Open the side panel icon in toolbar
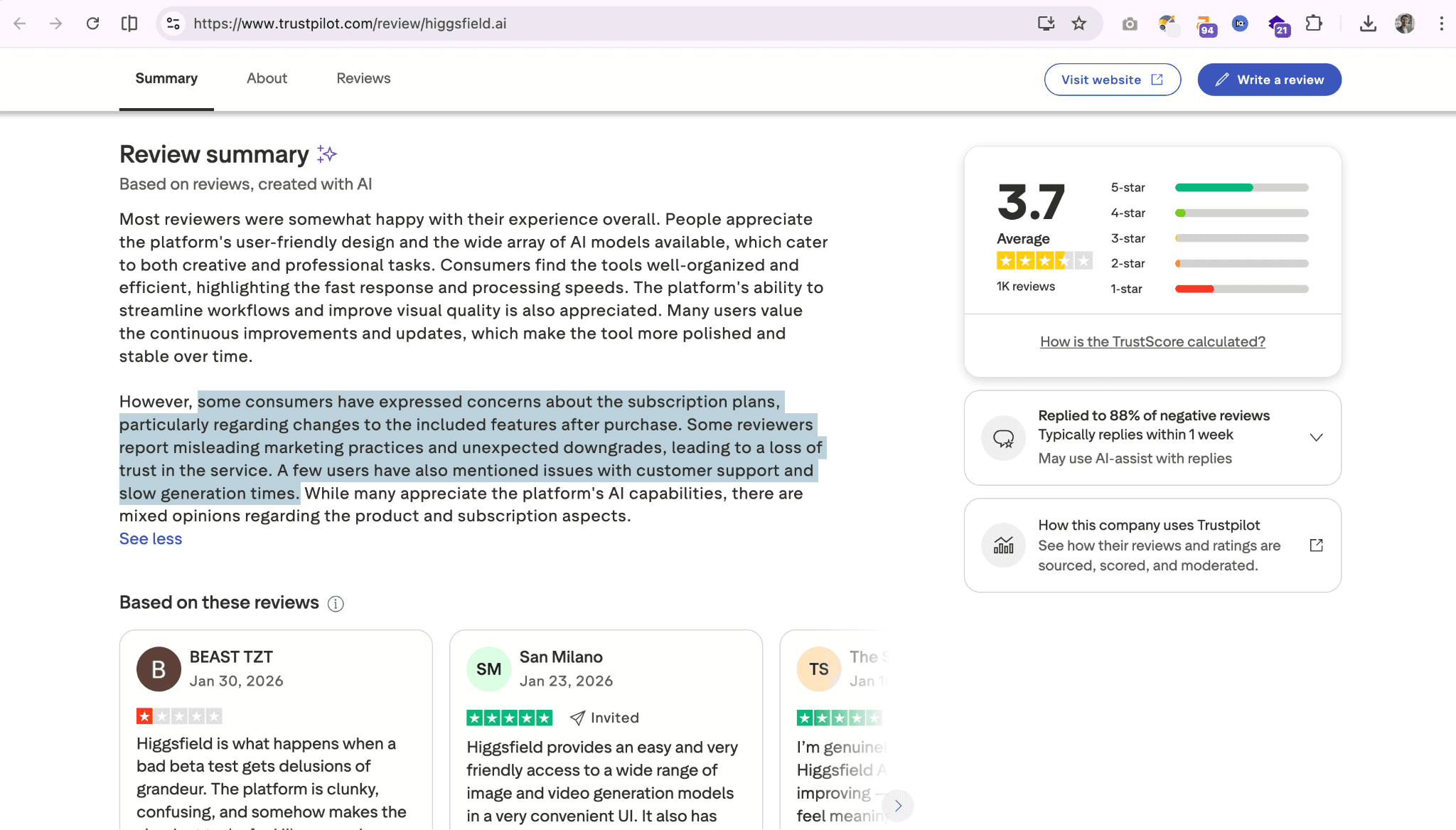This screenshot has width=1456, height=830. 129,23
